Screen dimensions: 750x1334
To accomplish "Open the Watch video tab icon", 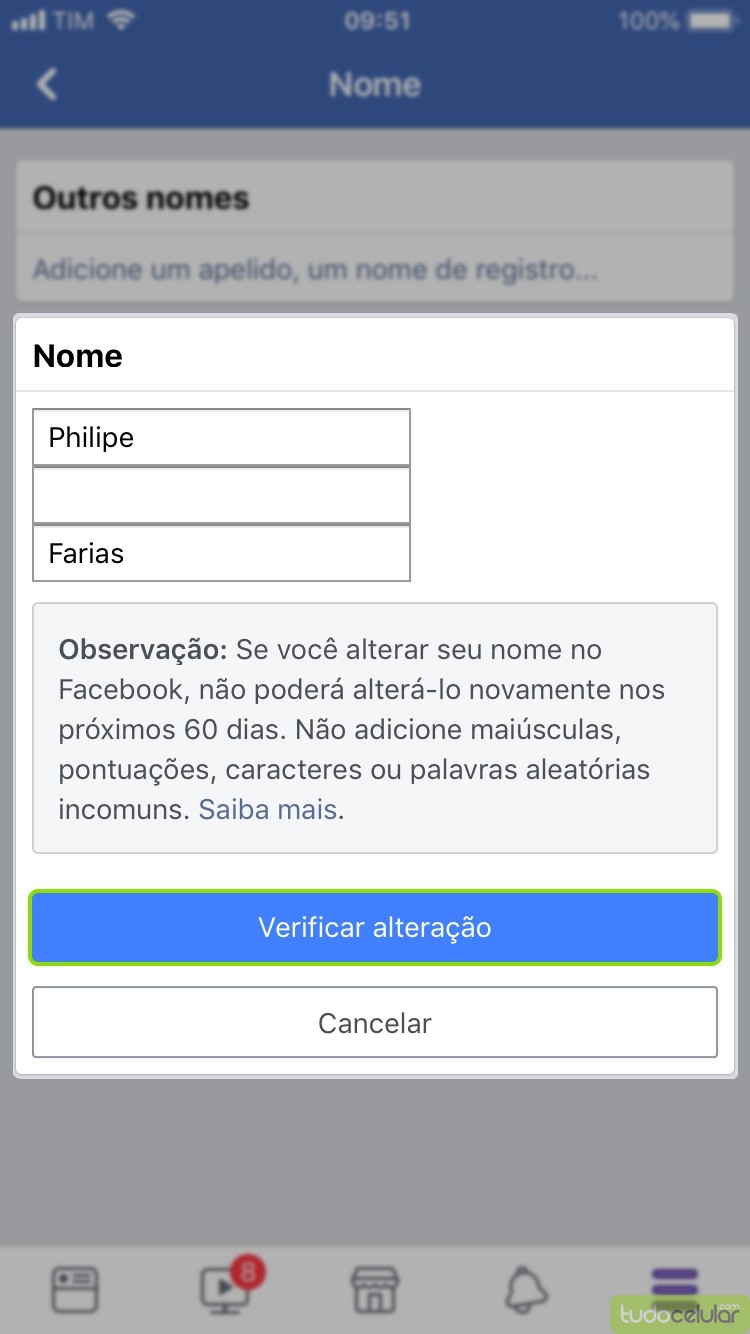I will pos(225,1290).
